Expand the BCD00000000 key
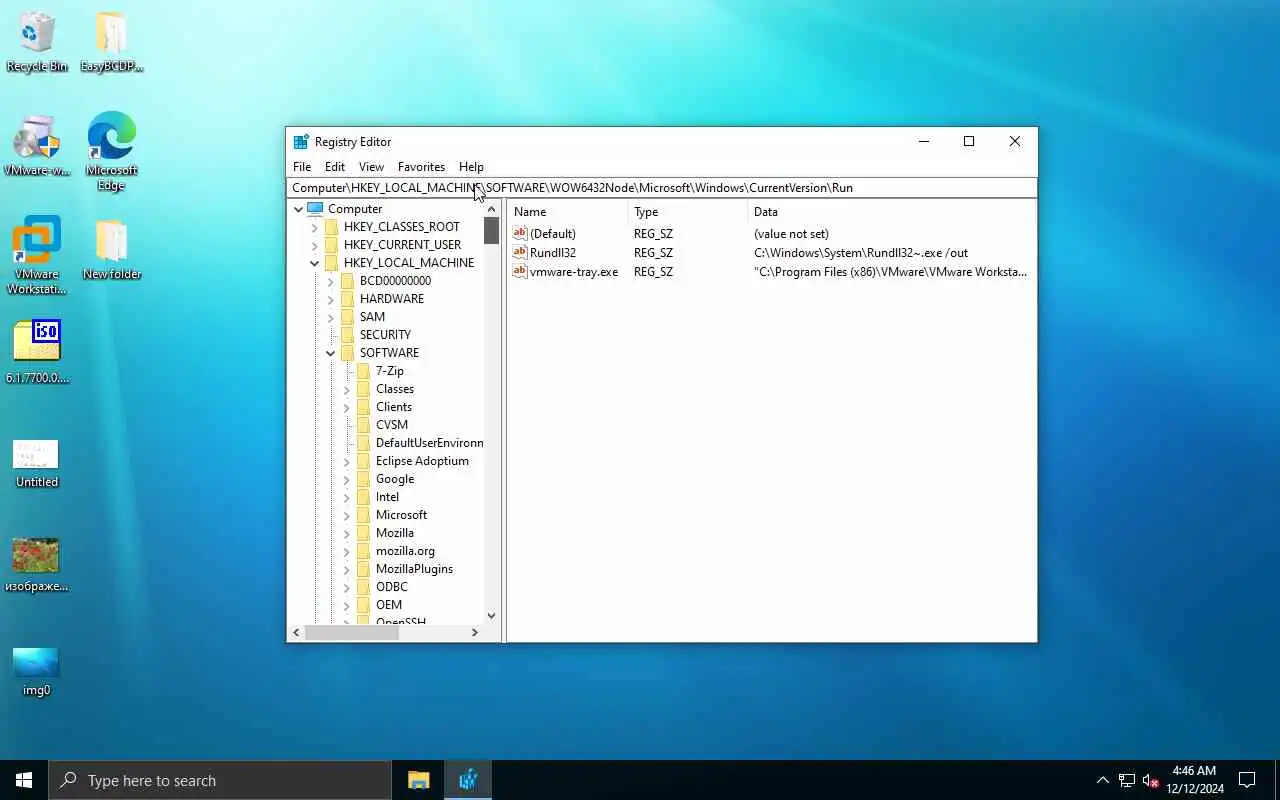 coord(330,281)
